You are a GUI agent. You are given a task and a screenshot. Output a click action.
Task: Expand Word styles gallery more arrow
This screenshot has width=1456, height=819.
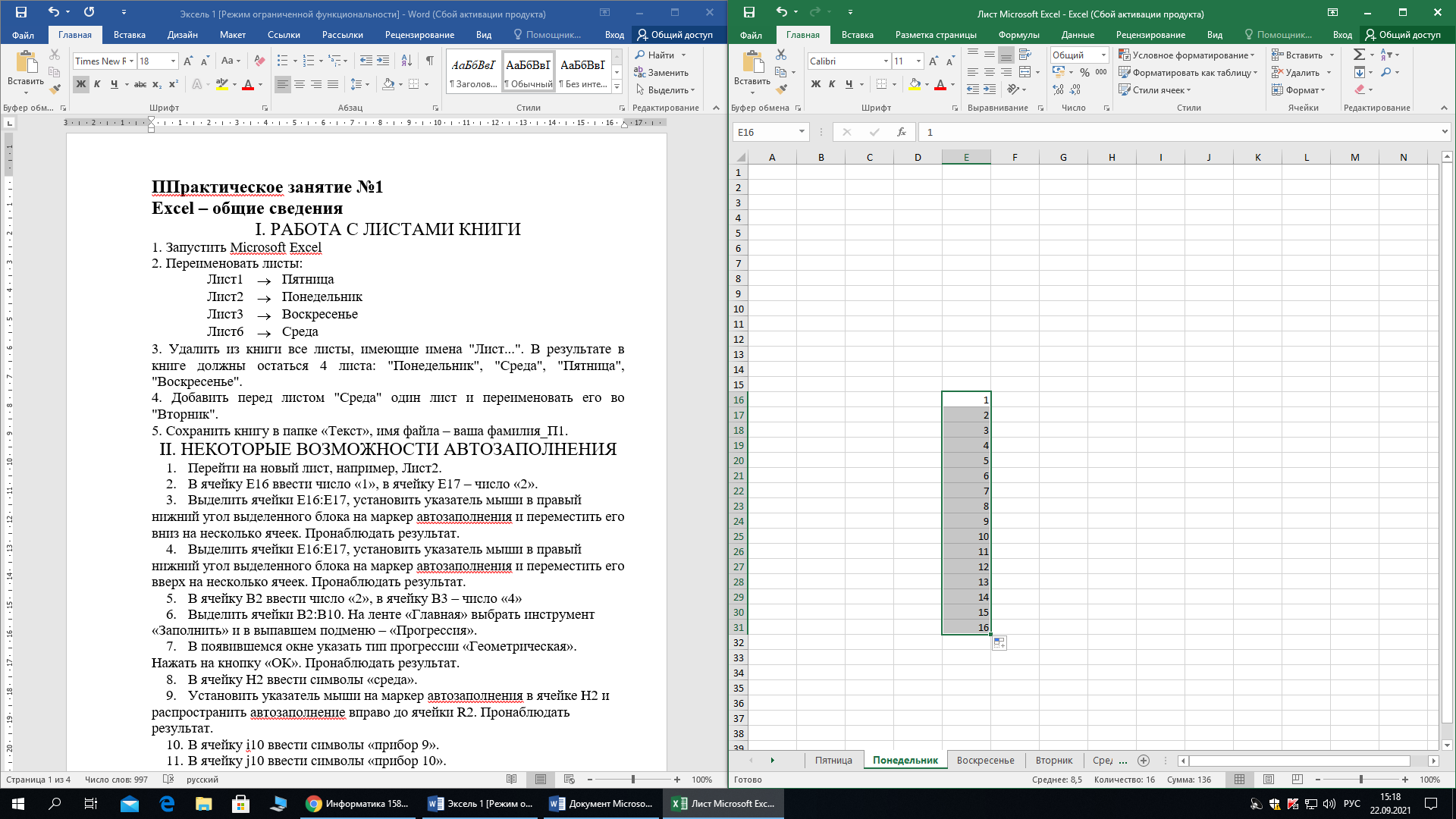pos(617,87)
